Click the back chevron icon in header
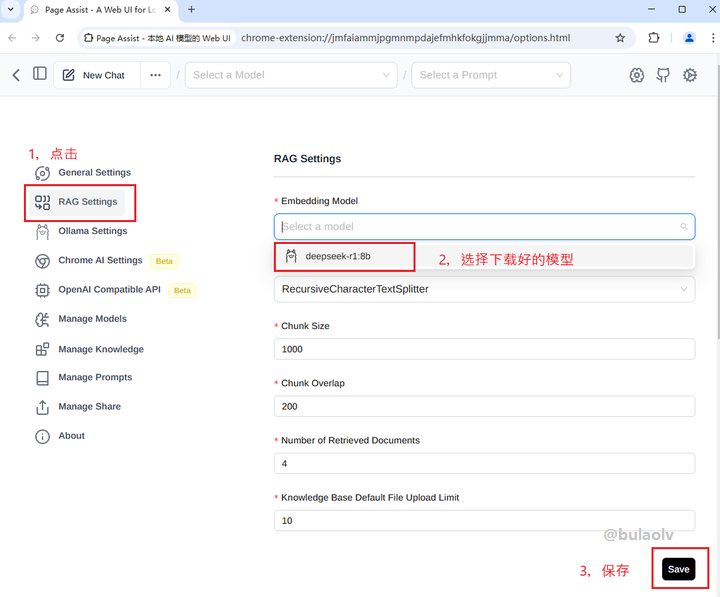 (16, 75)
